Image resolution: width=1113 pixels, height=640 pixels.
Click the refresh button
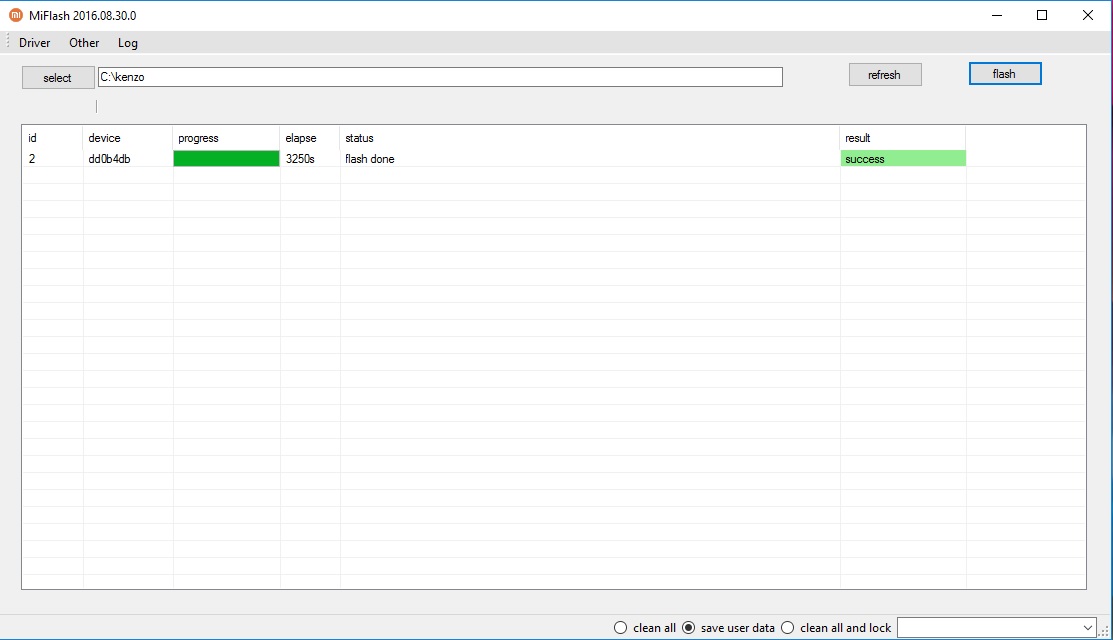[885, 75]
